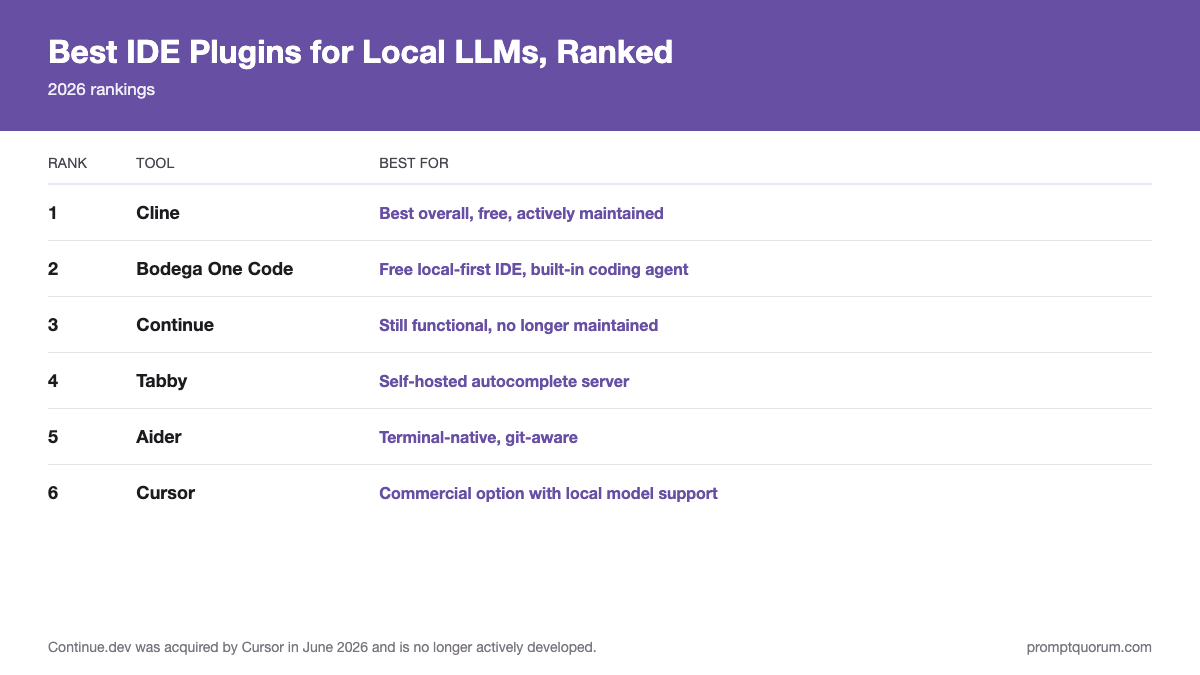This screenshot has height=675, width=1200.
Task: Click the footnote about Continue.dev acquisition
Action: pos(322,647)
